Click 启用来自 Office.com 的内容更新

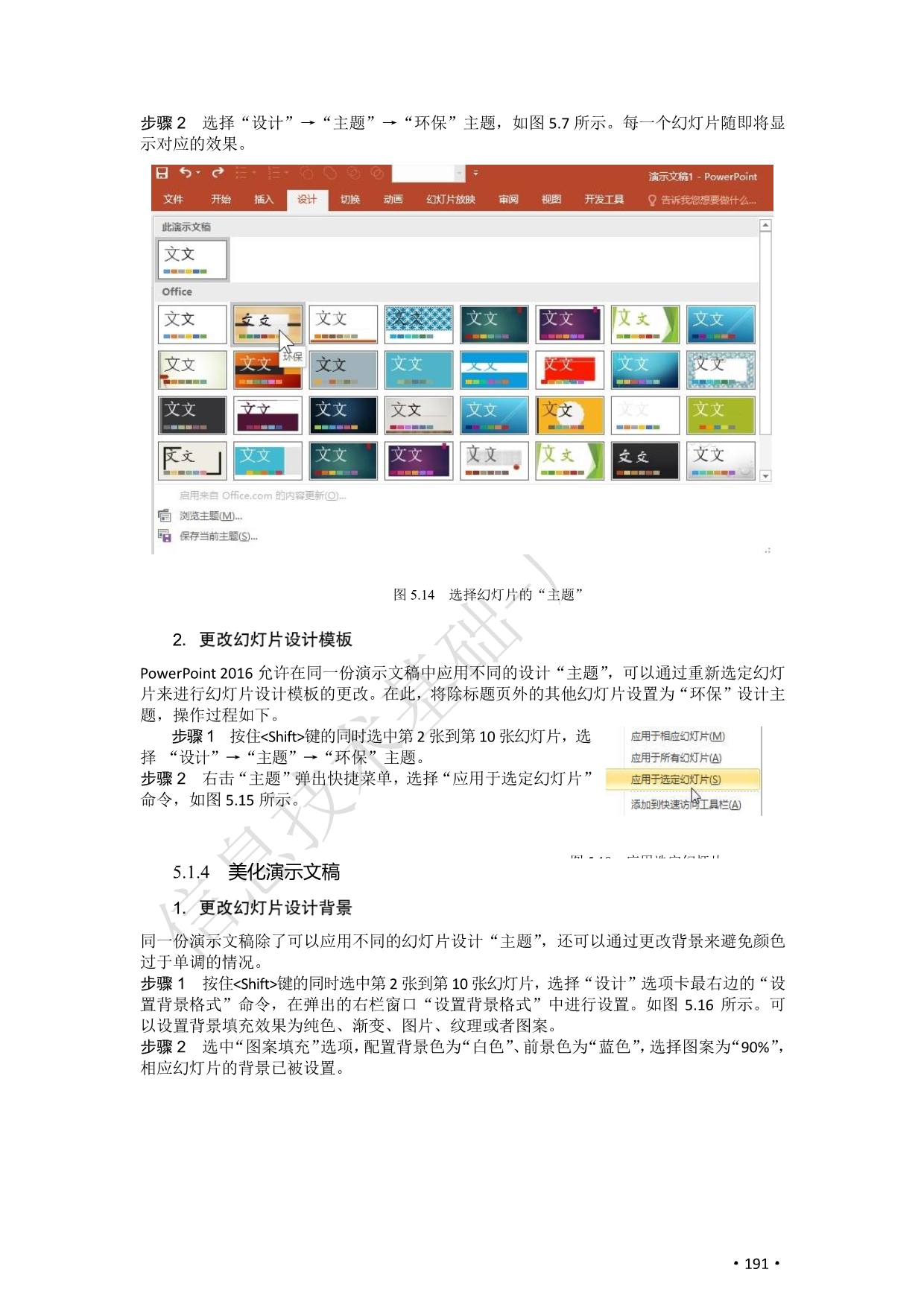pyautogui.click(x=262, y=496)
